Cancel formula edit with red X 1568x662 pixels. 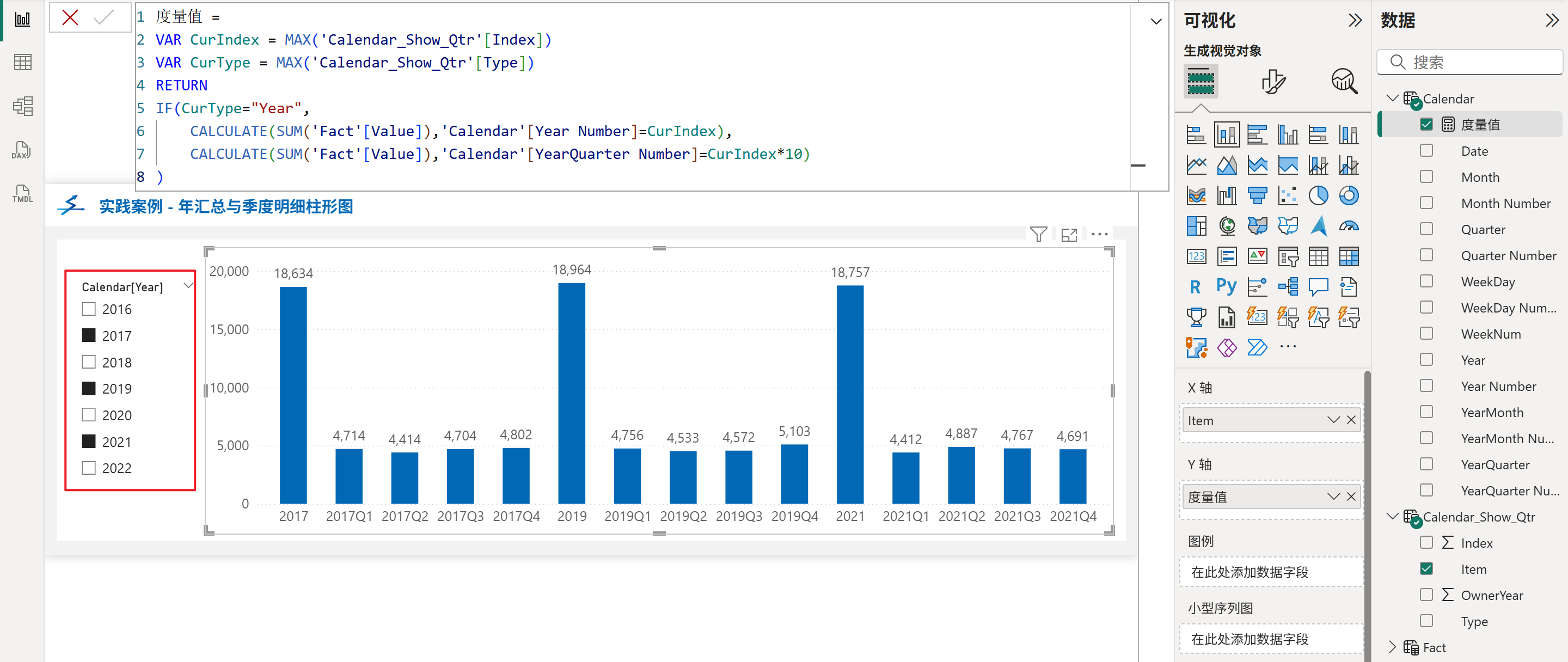click(71, 17)
